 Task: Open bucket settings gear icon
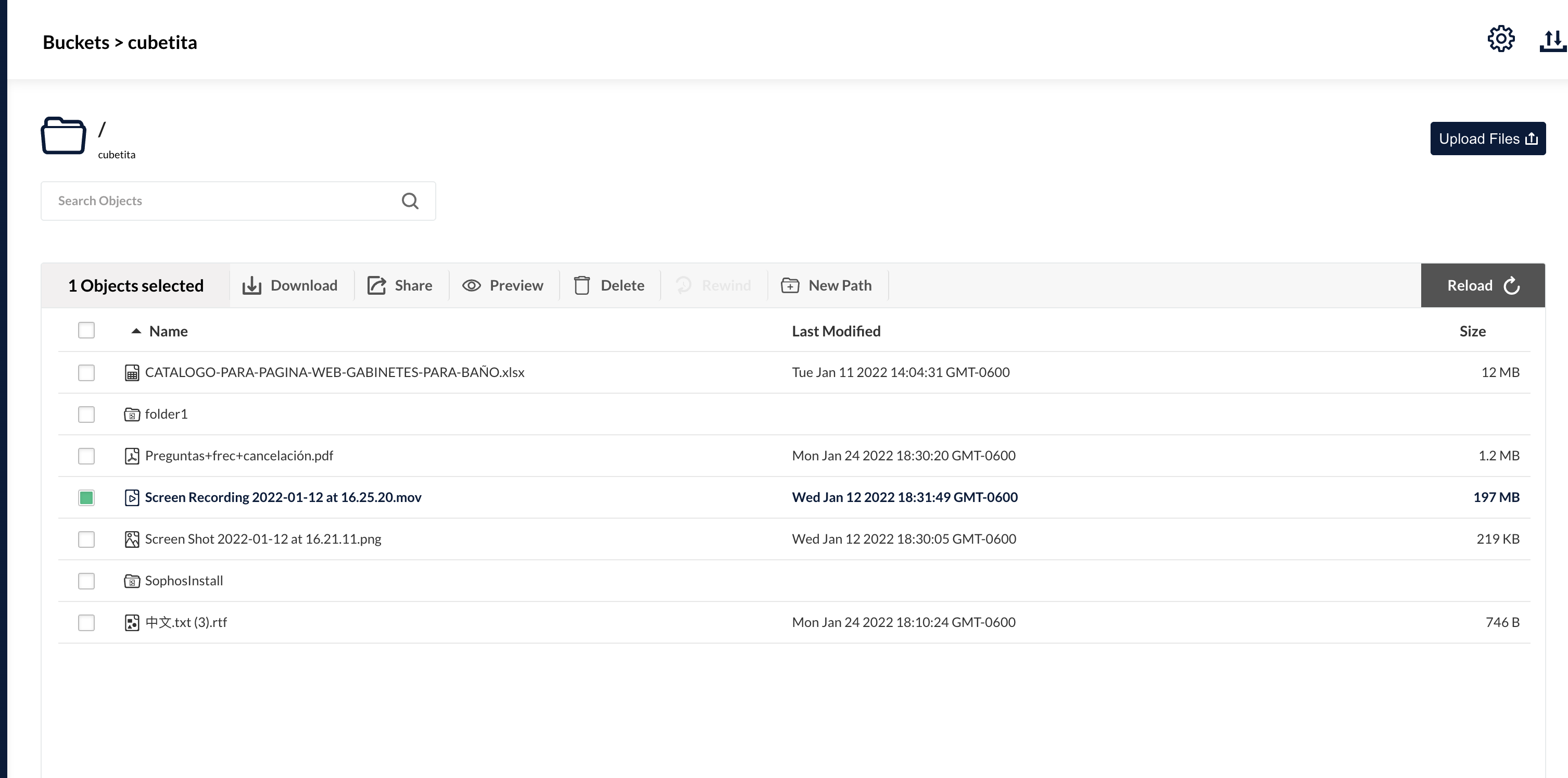pos(1500,40)
